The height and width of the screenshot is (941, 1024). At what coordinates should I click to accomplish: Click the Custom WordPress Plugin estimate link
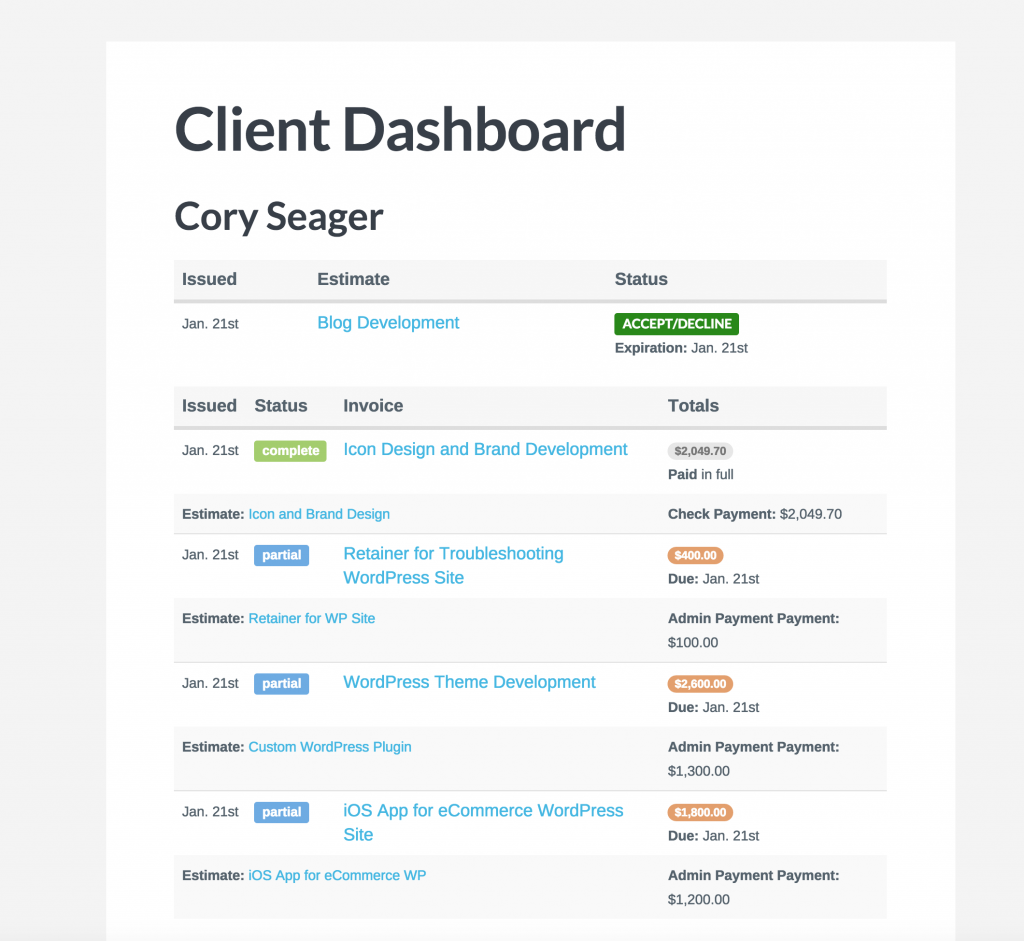coord(329,746)
